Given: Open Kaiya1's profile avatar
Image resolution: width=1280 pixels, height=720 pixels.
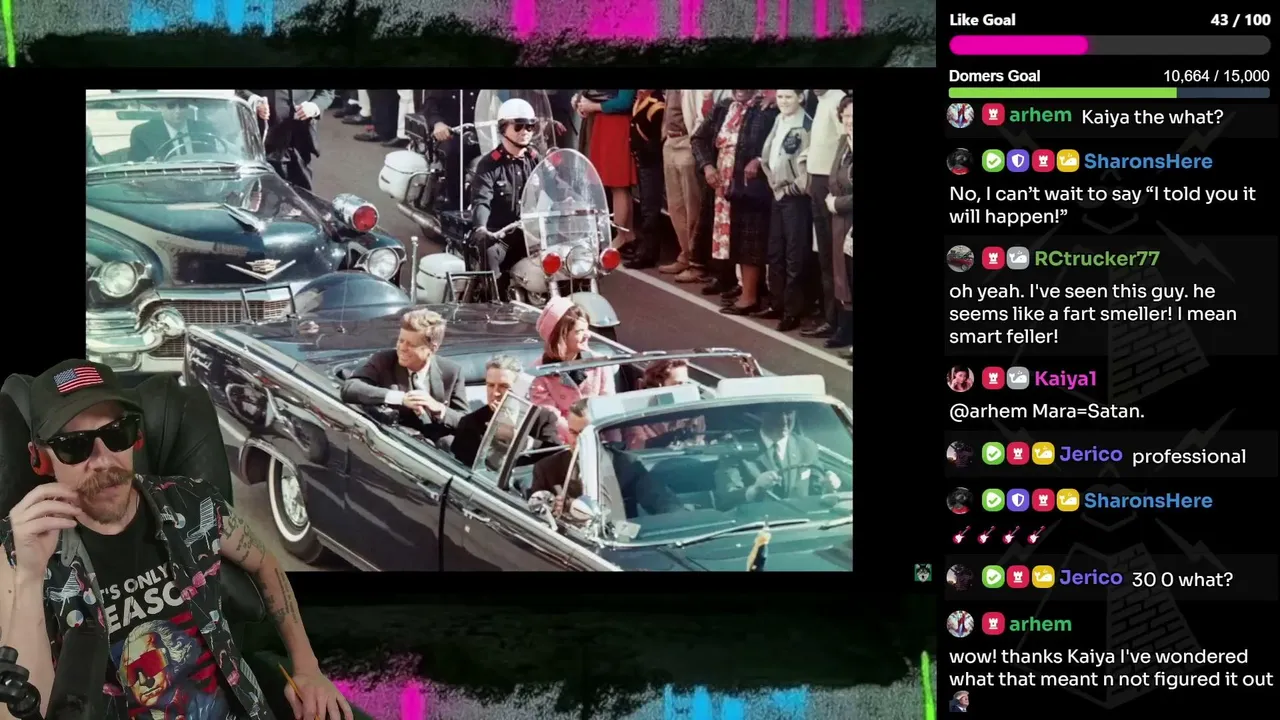Looking at the screenshot, I should (x=960, y=378).
